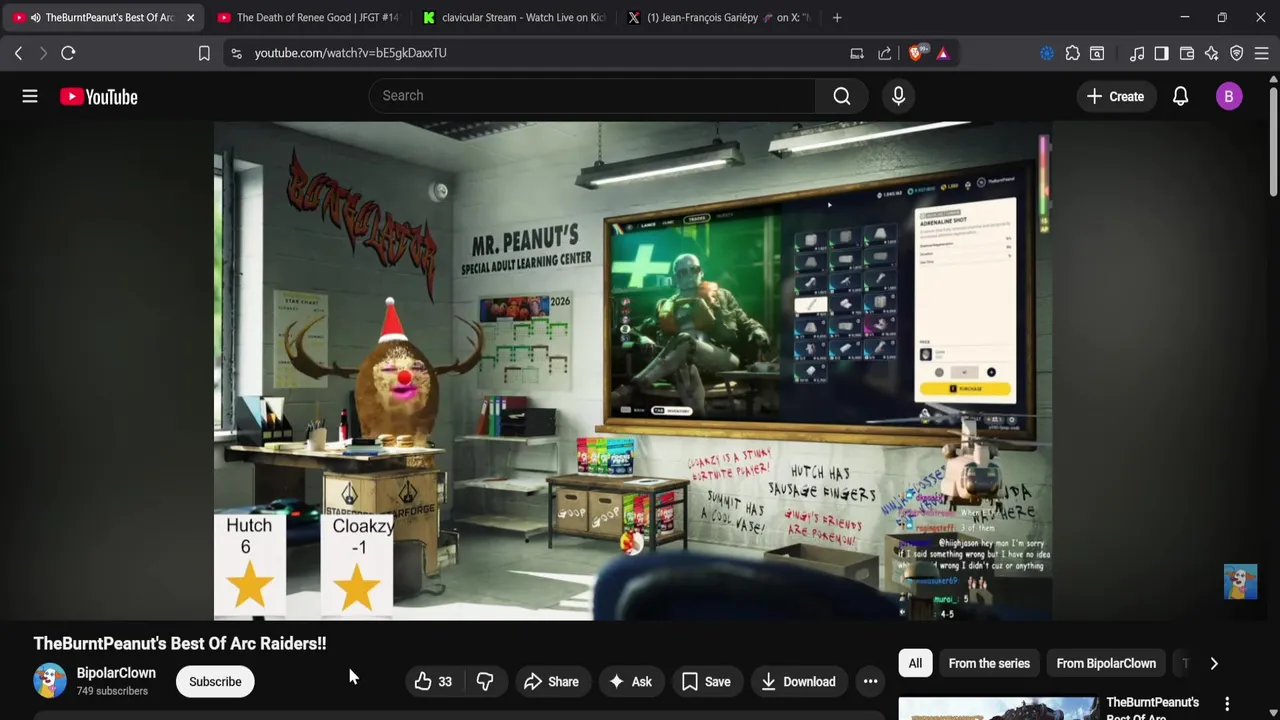Open the suggested video thumbnail
Screen dimensions: 1280x720
[x=998, y=708]
